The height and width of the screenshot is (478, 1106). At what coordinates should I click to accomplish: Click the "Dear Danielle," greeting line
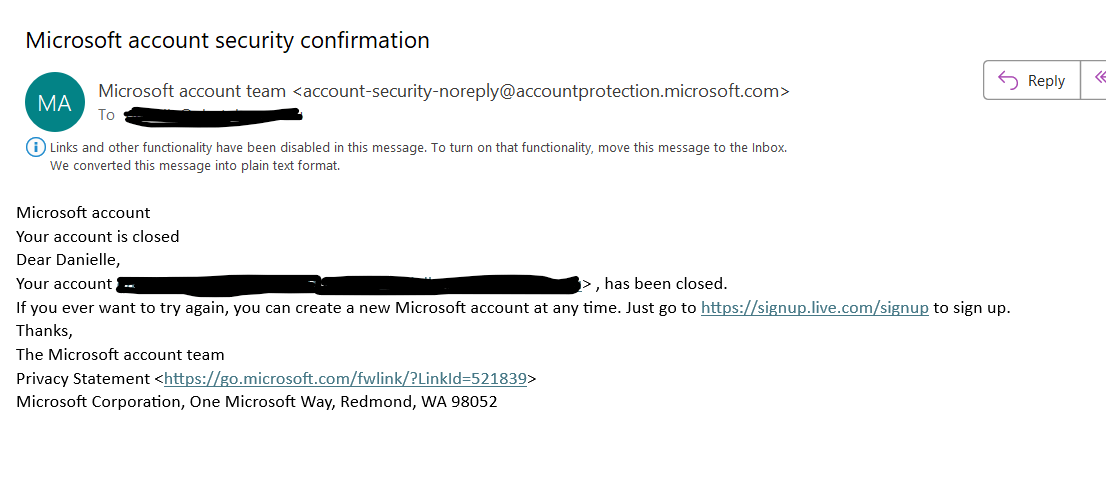coord(68,260)
